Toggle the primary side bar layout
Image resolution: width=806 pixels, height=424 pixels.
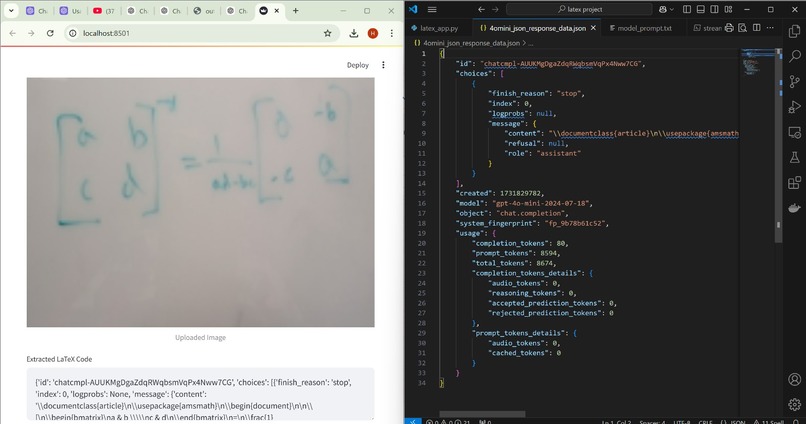tap(687, 9)
